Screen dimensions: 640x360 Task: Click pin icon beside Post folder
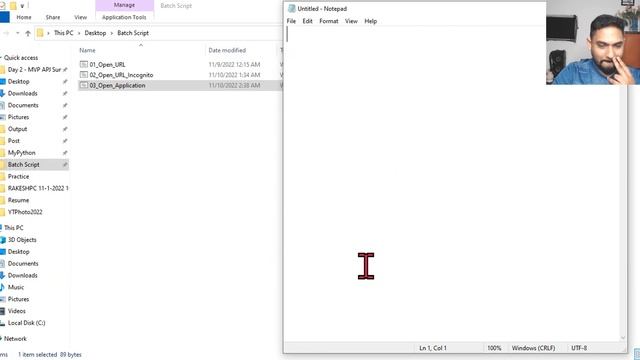(65, 141)
